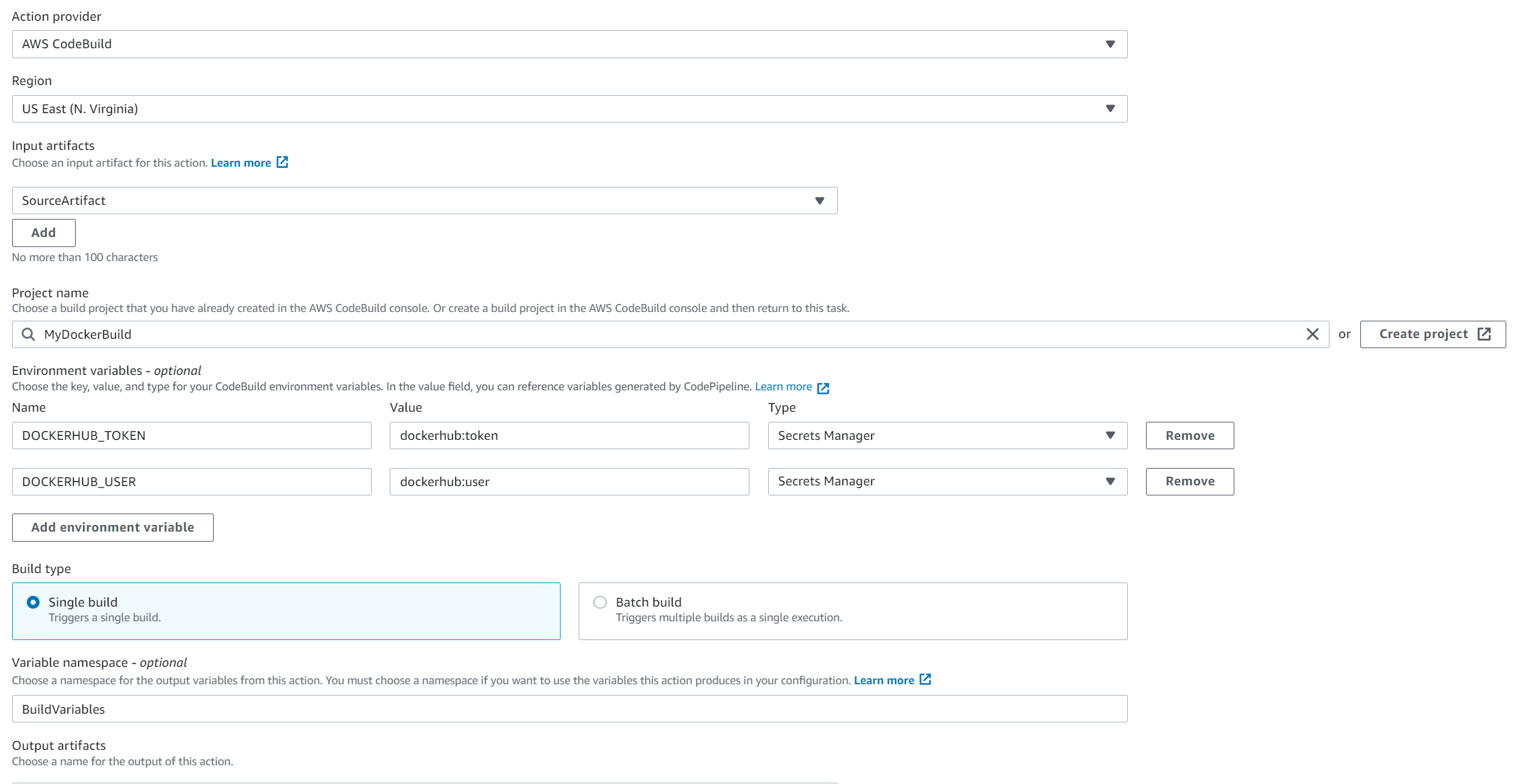Click the Add button under SourceArtifact
The image size is (1517, 784).
(x=43, y=232)
